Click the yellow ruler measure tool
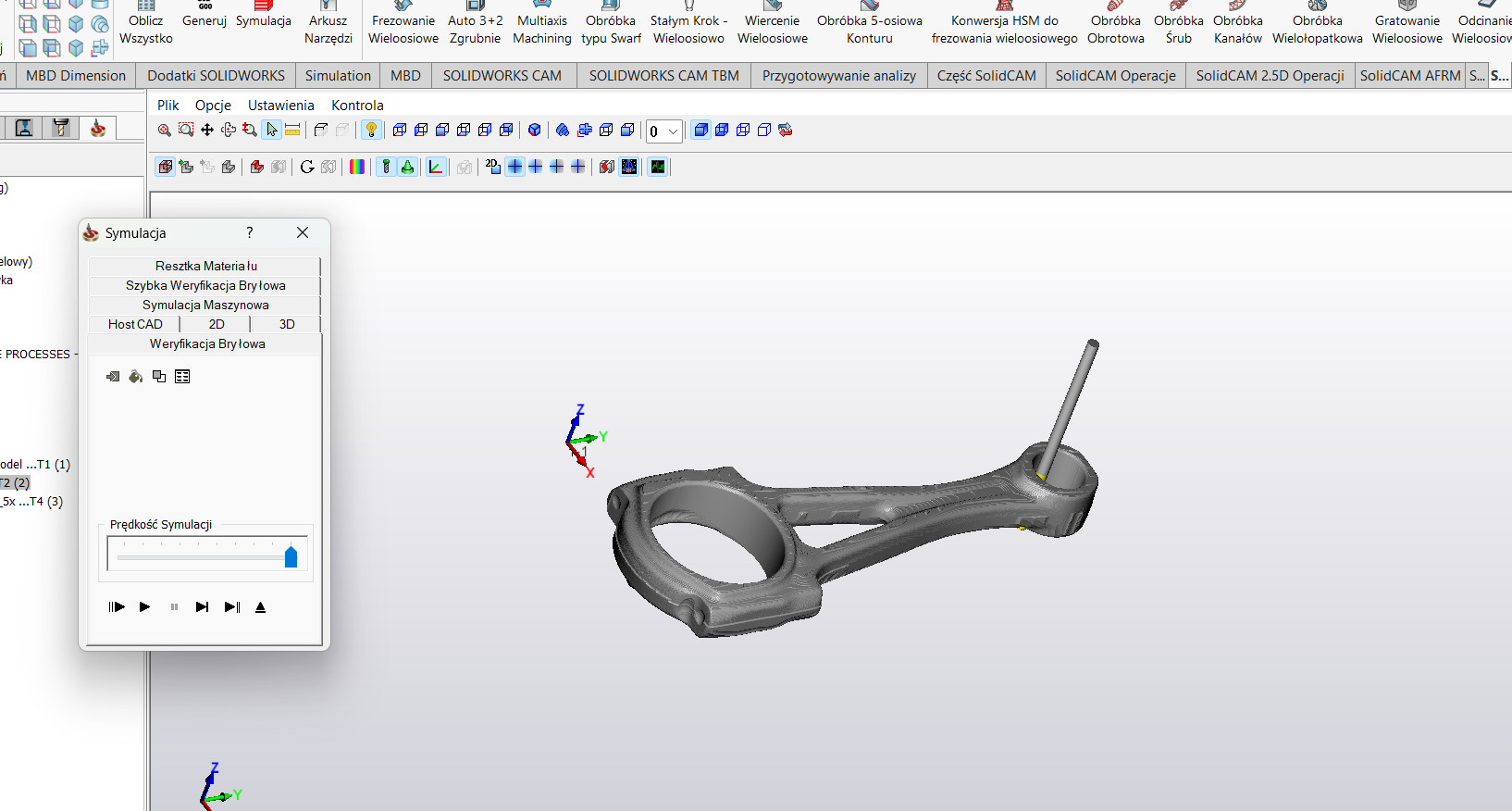The height and width of the screenshot is (811, 1512). [x=292, y=131]
